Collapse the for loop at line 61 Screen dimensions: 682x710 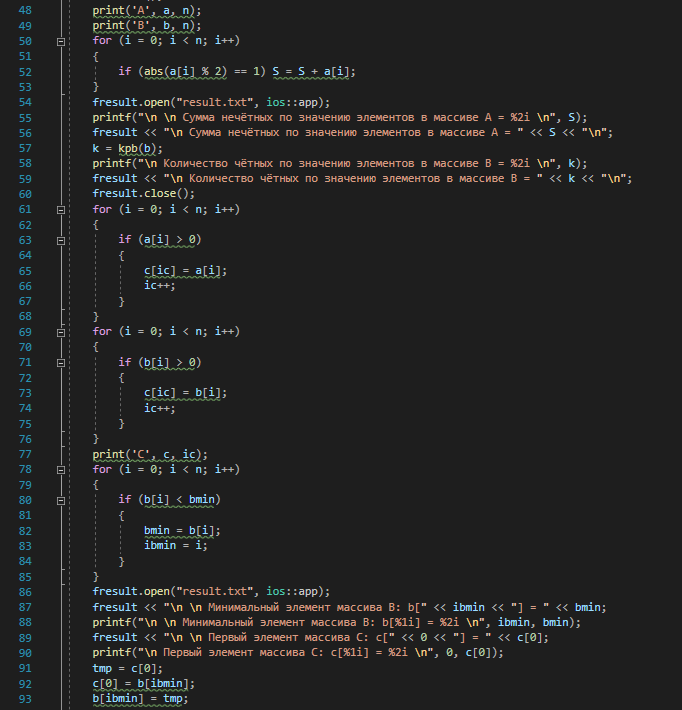(61, 210)
